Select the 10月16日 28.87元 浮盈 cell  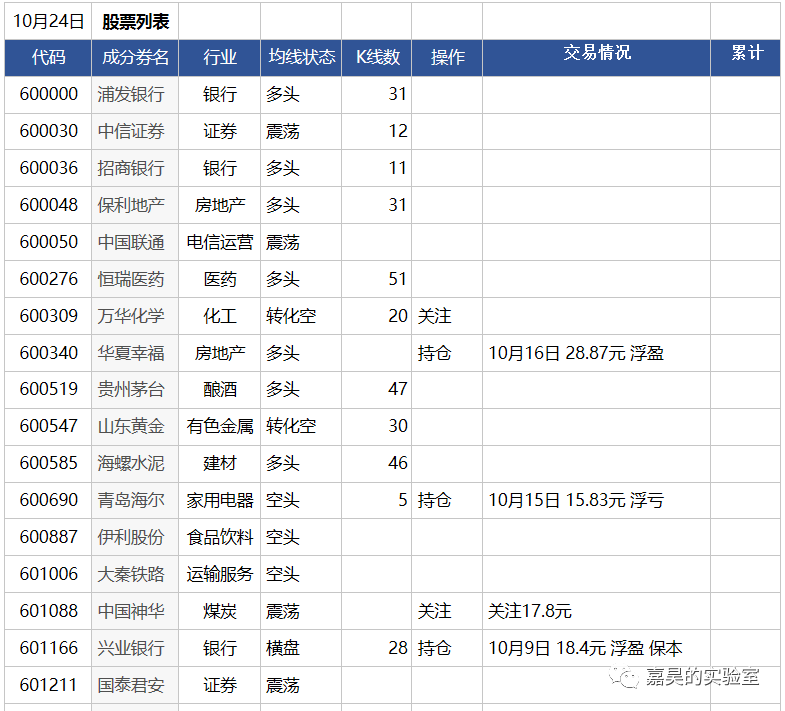pos(596,353)
